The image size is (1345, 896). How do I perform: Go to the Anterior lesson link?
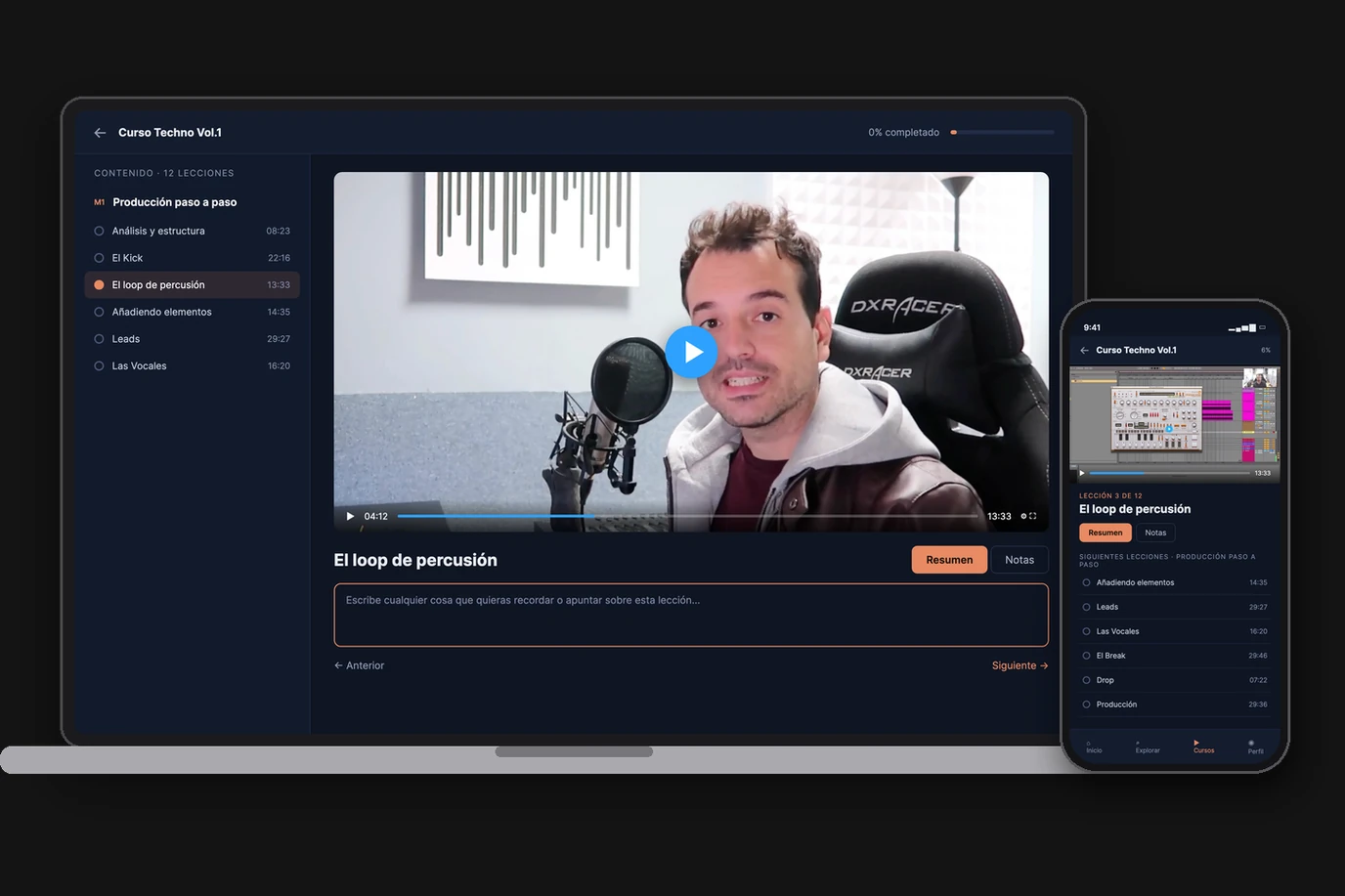(x=359, y=665)
